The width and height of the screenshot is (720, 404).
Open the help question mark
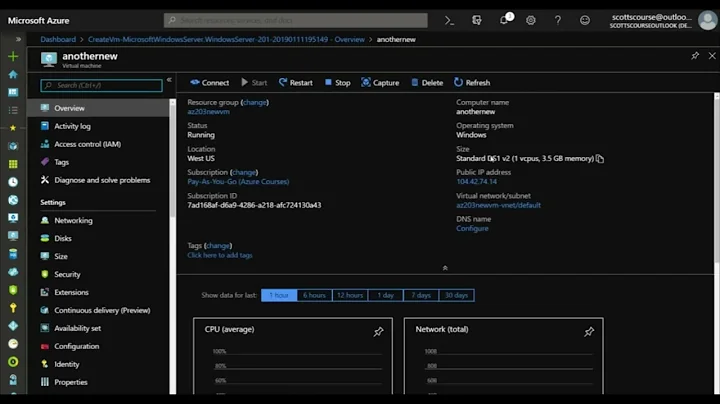pyautogui.click(x=557, y=20)
